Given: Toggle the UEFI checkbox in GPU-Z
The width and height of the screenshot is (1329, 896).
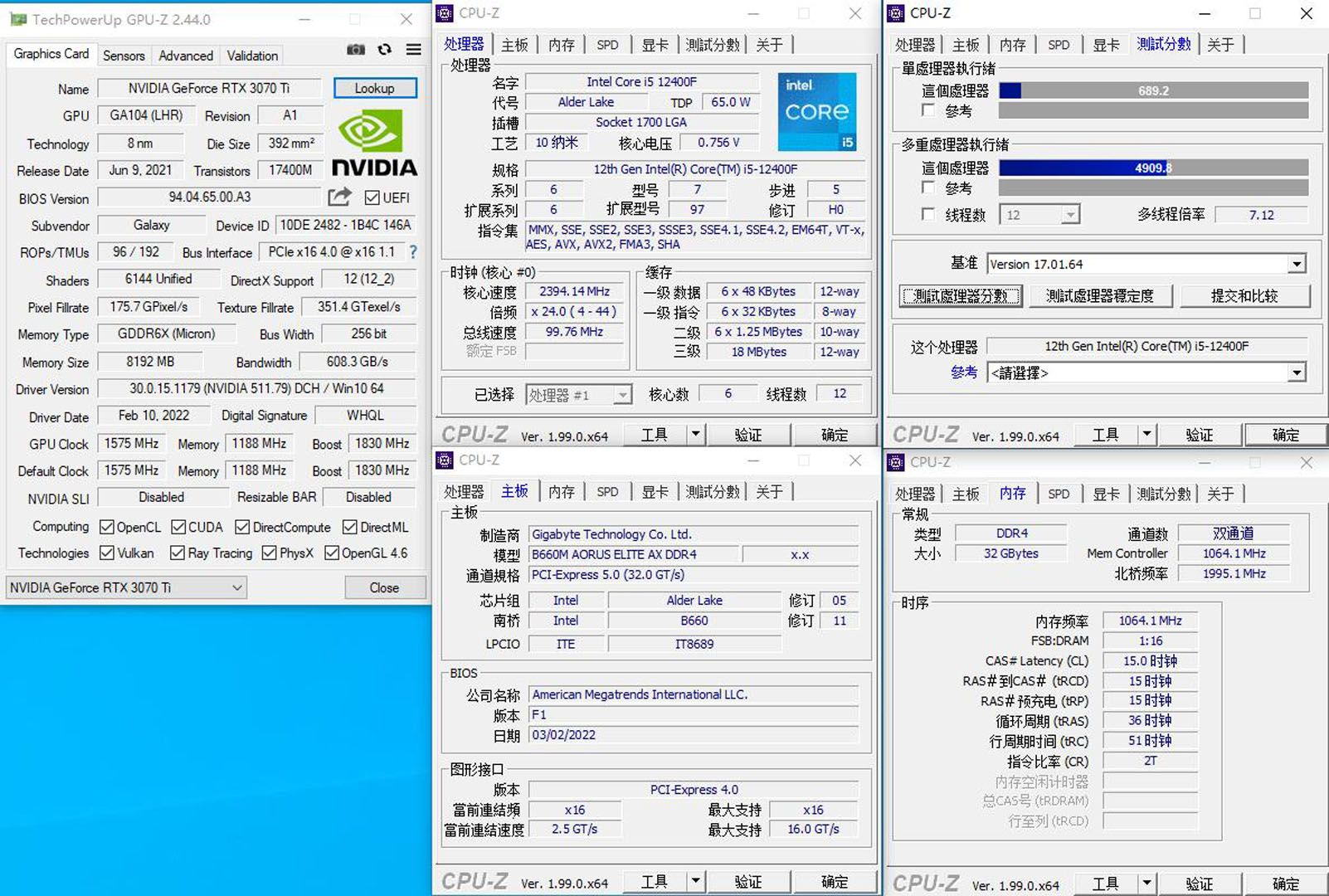Looking at the screenshot, I should (x=371, y=197).
